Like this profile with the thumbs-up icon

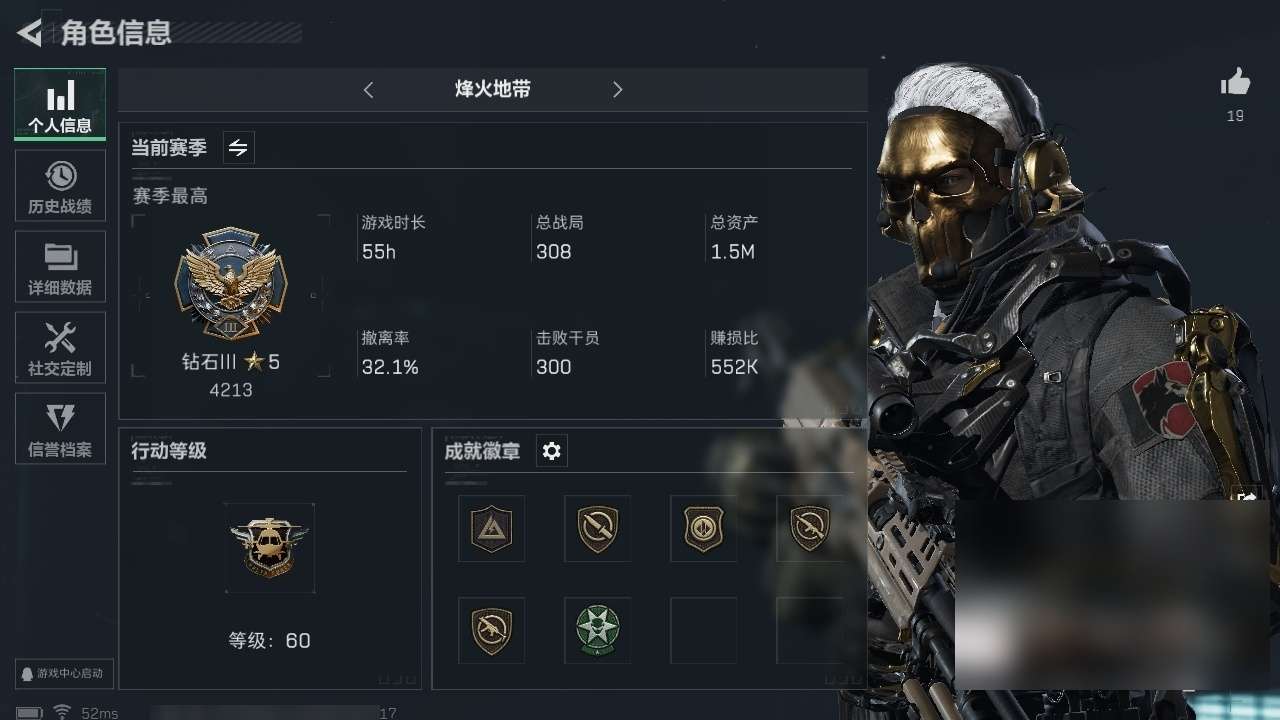(1236, 83)
